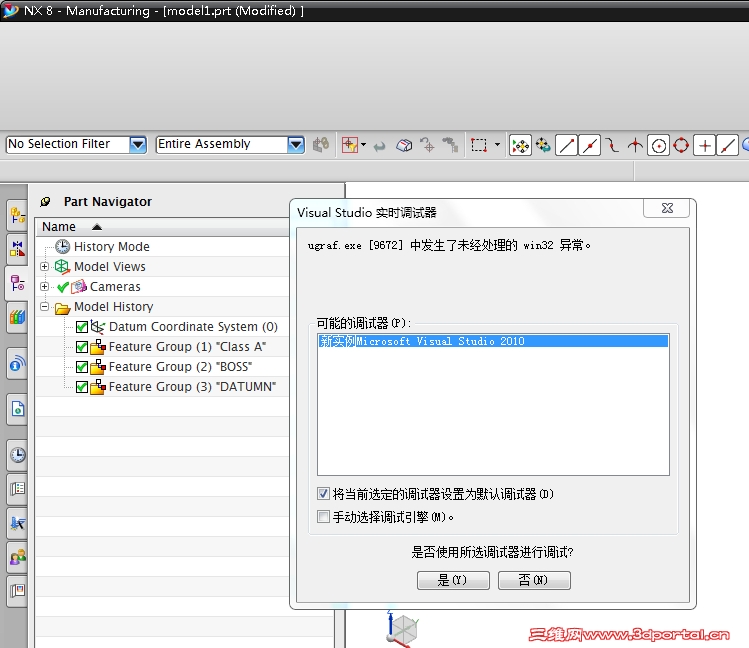Click the Deselect All cube icon

tap(404, 145)
